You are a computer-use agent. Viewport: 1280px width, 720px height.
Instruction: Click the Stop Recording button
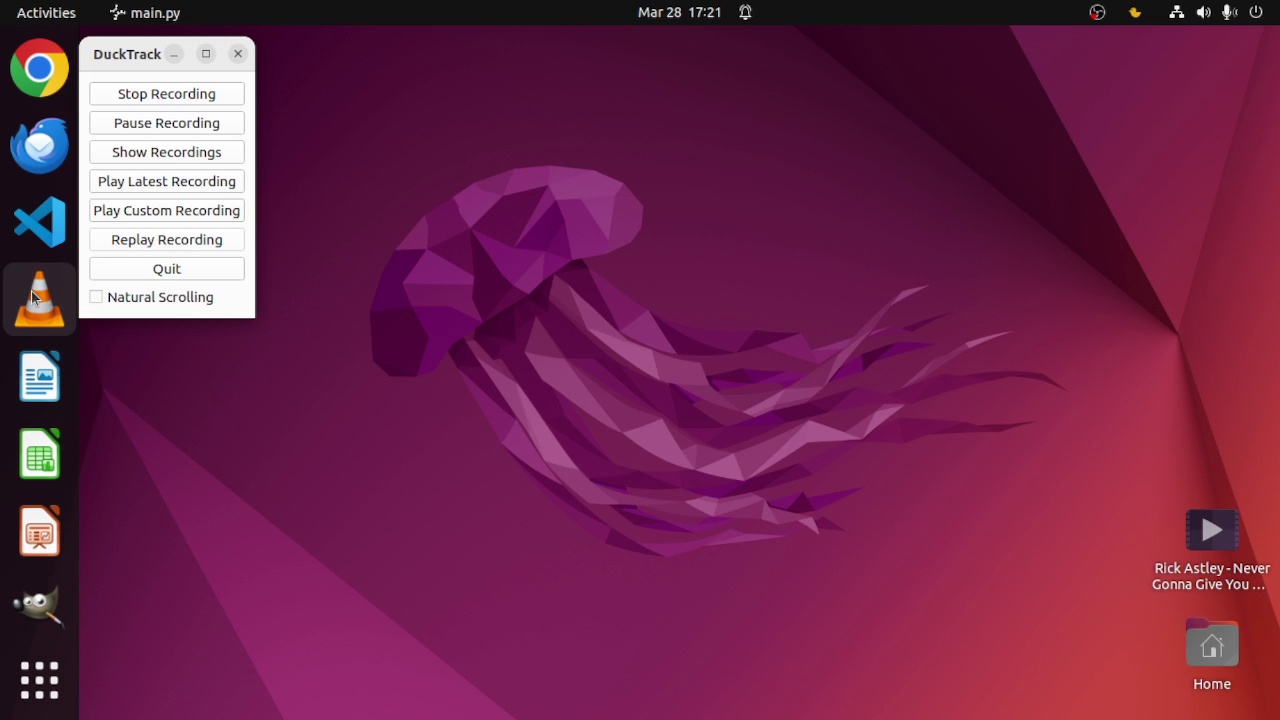tap(167, 94)
